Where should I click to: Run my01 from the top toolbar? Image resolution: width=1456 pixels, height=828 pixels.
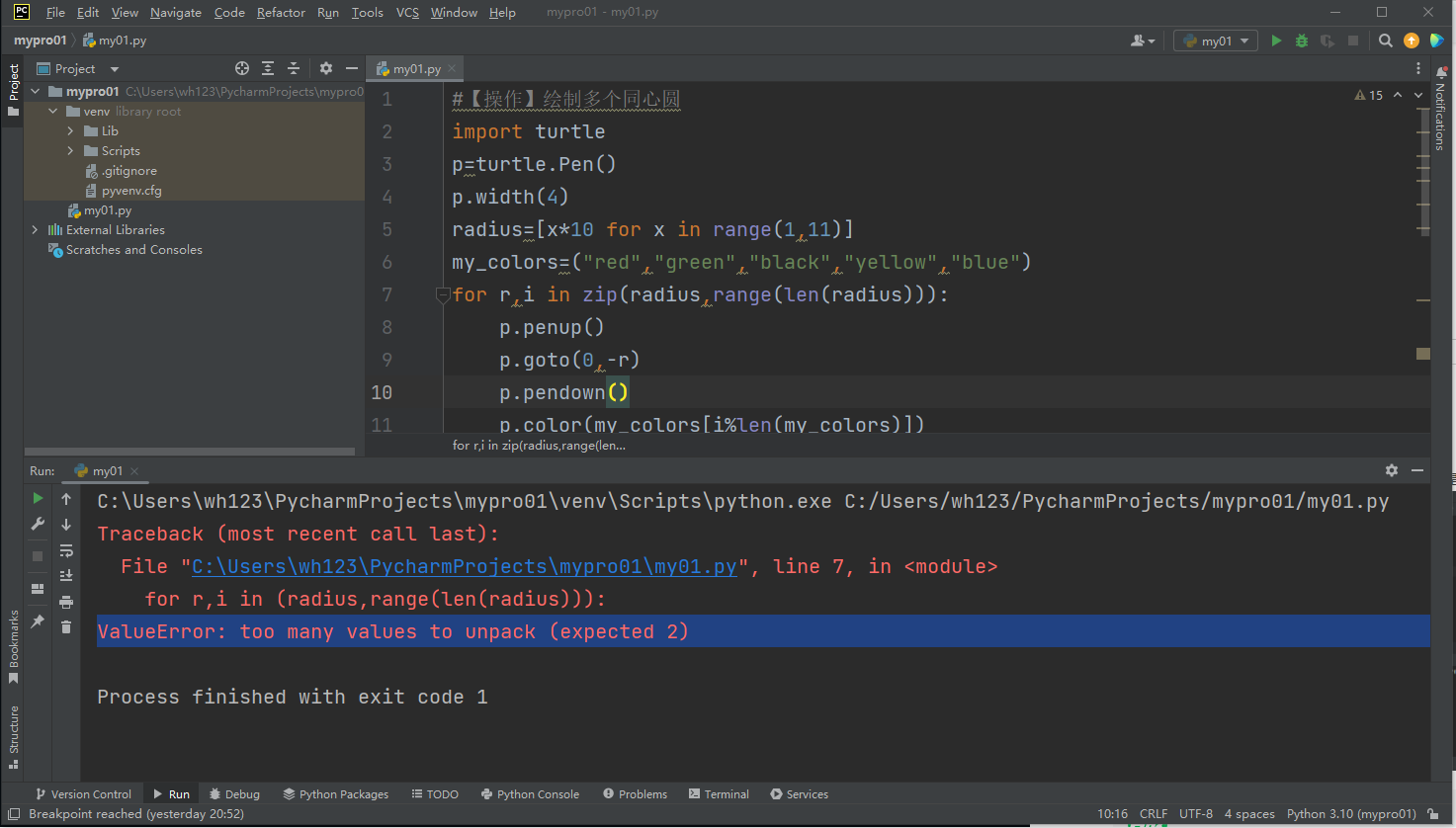pos(1276,41)
